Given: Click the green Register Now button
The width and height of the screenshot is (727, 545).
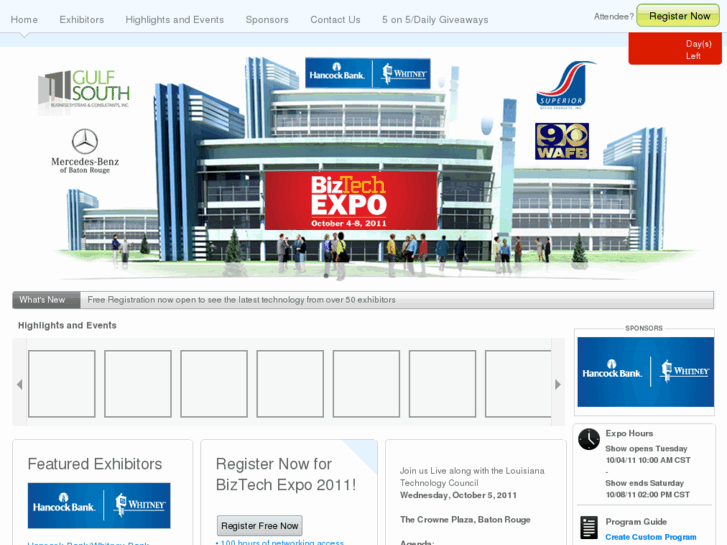Looking at the screenshot, I should 678,16.
